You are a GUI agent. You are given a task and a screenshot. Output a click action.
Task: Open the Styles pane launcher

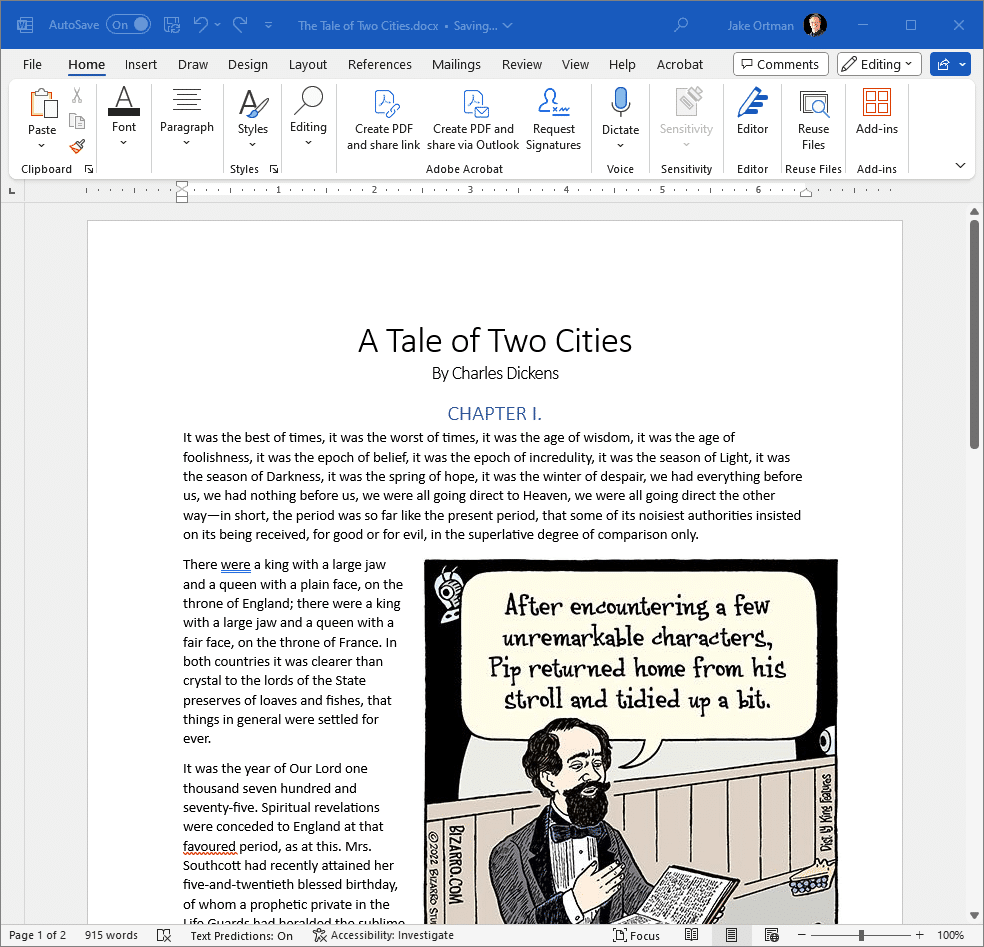coord(274,169)
